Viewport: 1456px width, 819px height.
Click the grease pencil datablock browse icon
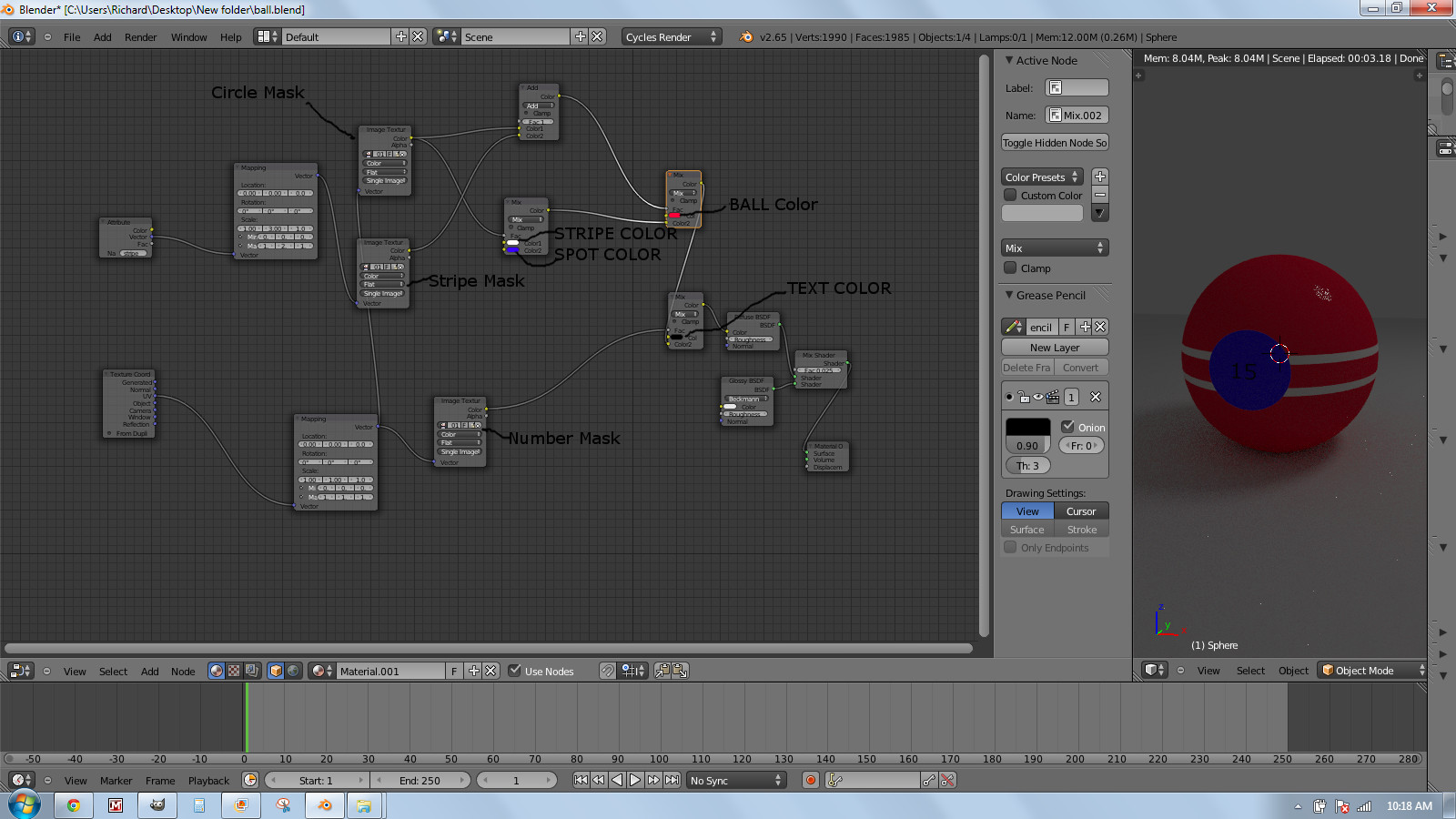1013,327
